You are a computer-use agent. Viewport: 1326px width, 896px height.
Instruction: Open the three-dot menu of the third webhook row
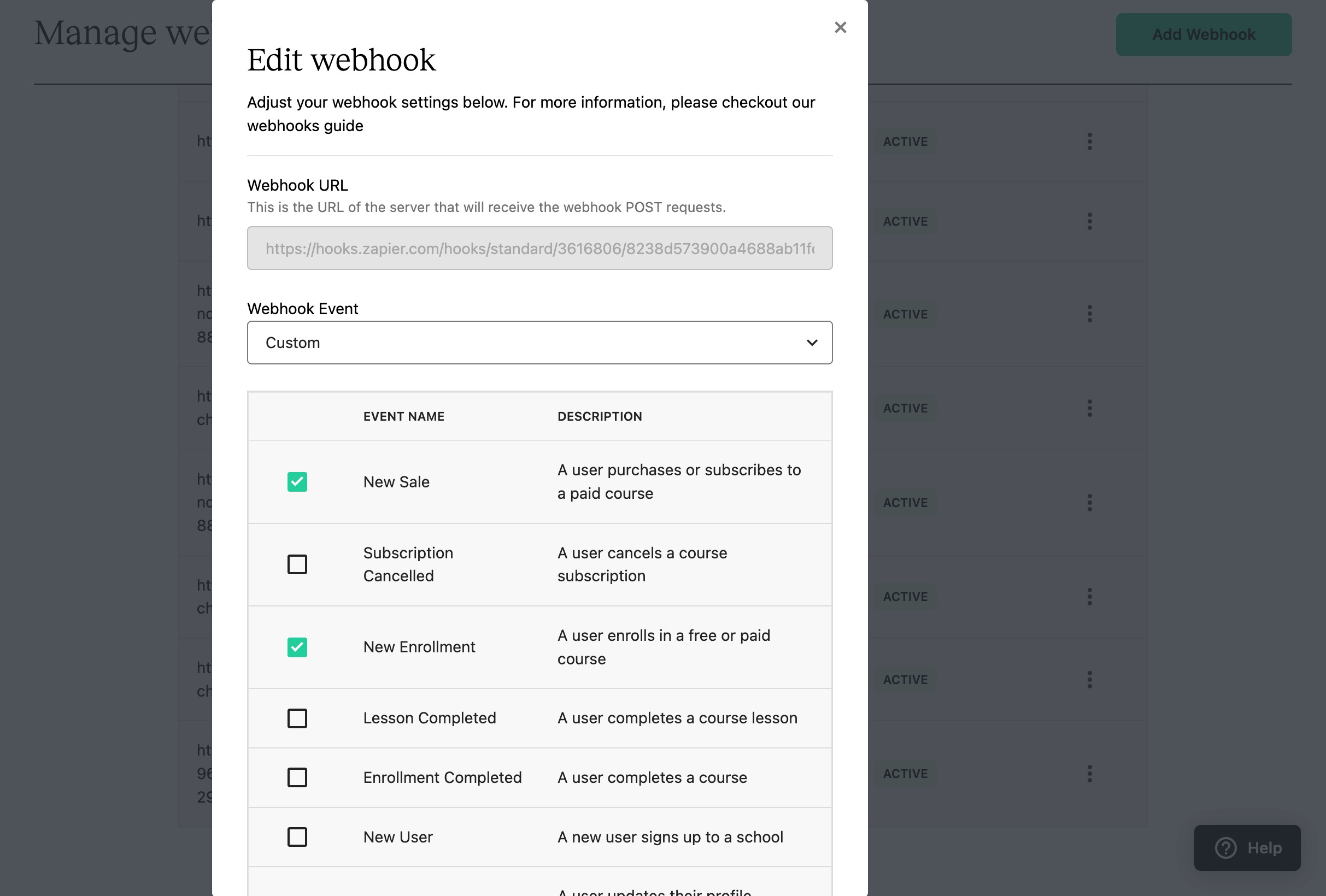click(1089, 314)
